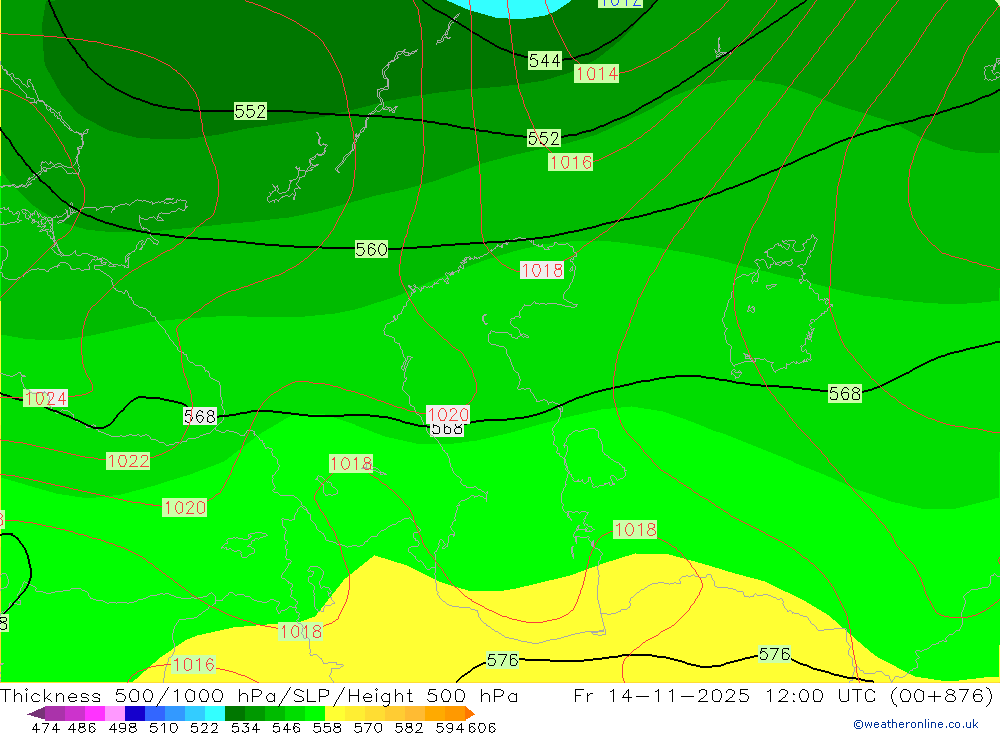Click the red 1022 pressure label

[x=128, y=461]
